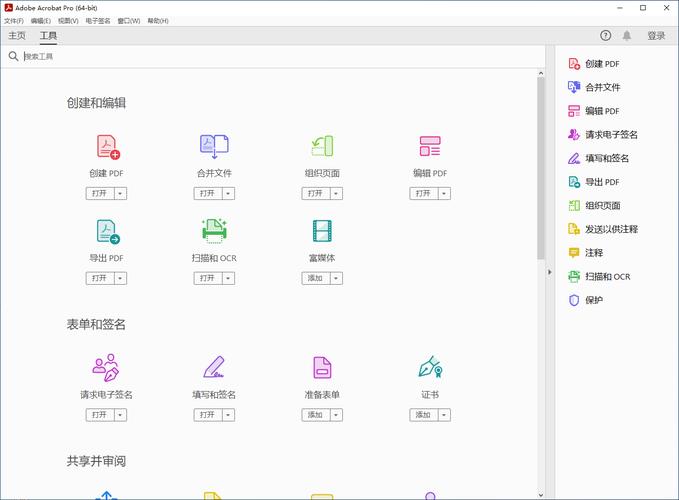The width and height of the screenshot is (679, 500).
Task: Click the 导出 PDF icon in the right sidebar
Action: pyautogui.click(x=574, y=182)
